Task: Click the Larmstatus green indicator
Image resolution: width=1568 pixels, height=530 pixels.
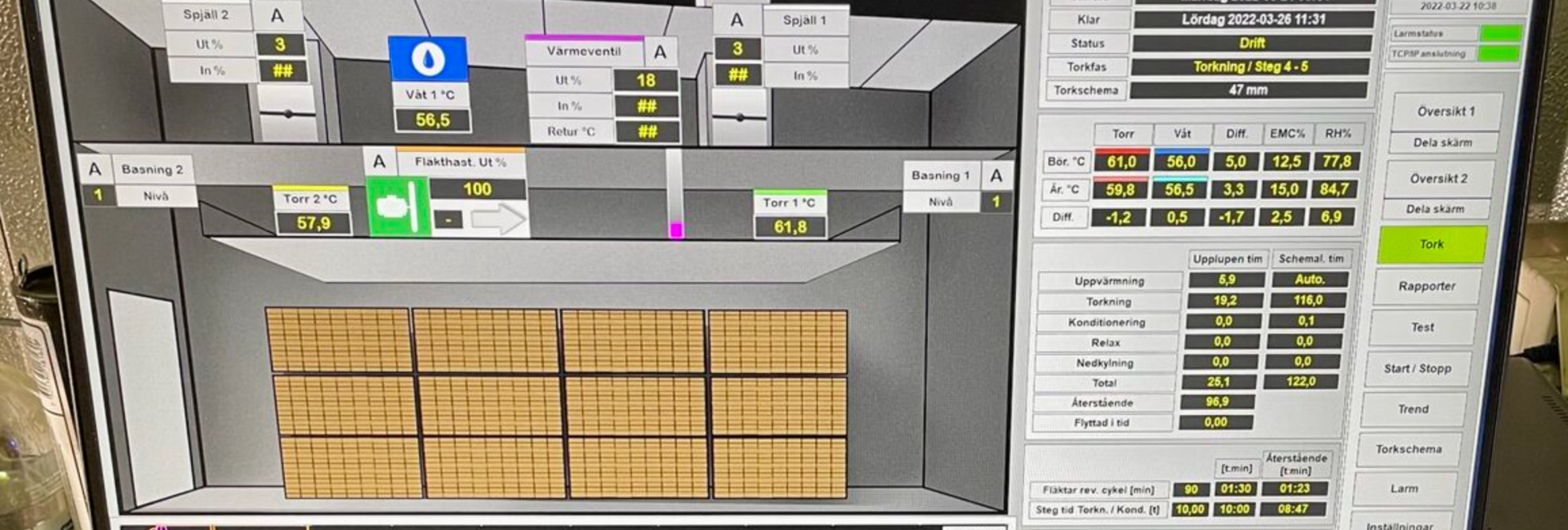Action: pos(1501,33)
